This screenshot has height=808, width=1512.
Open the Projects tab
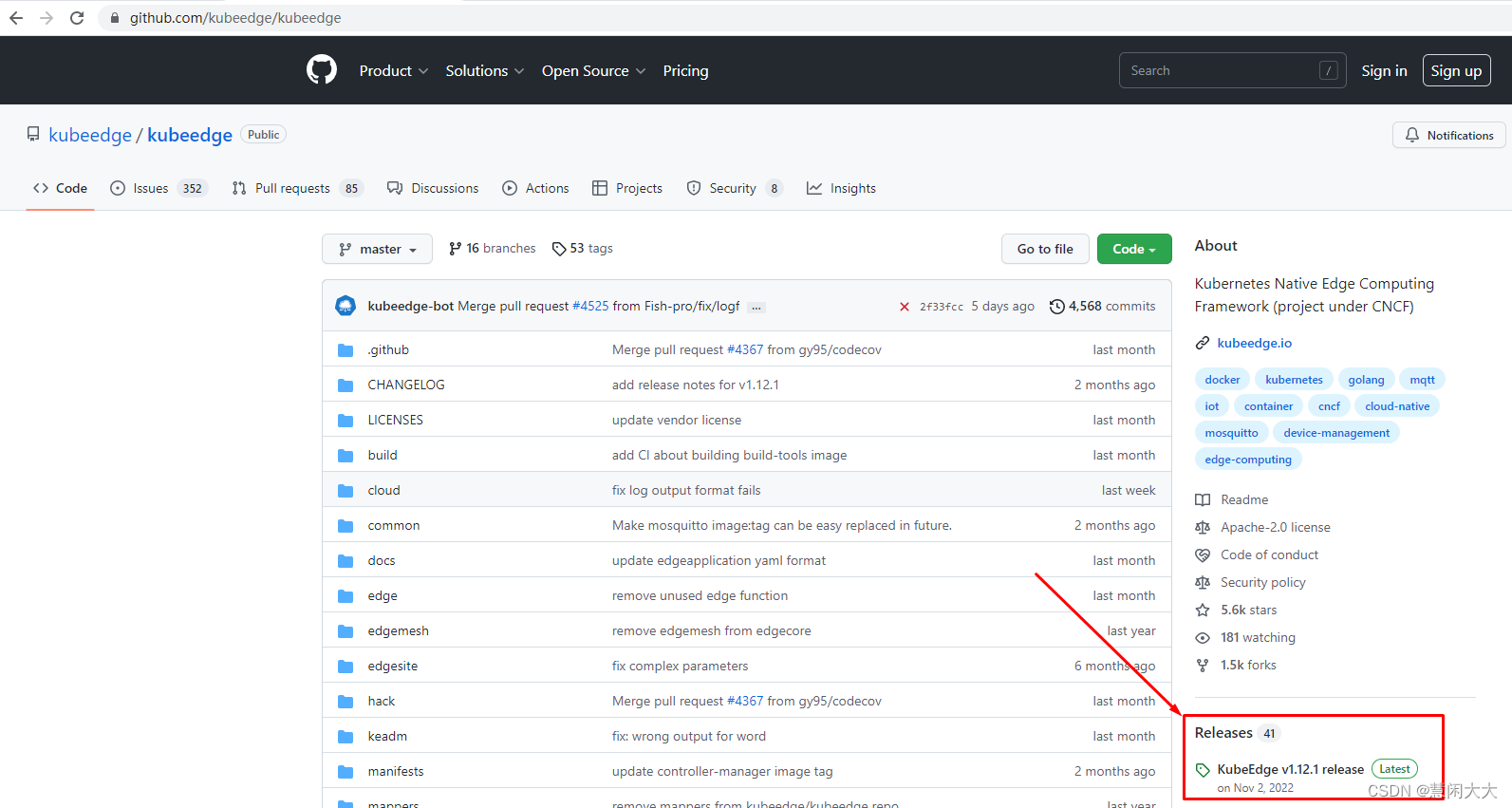(x=627, y=188)
